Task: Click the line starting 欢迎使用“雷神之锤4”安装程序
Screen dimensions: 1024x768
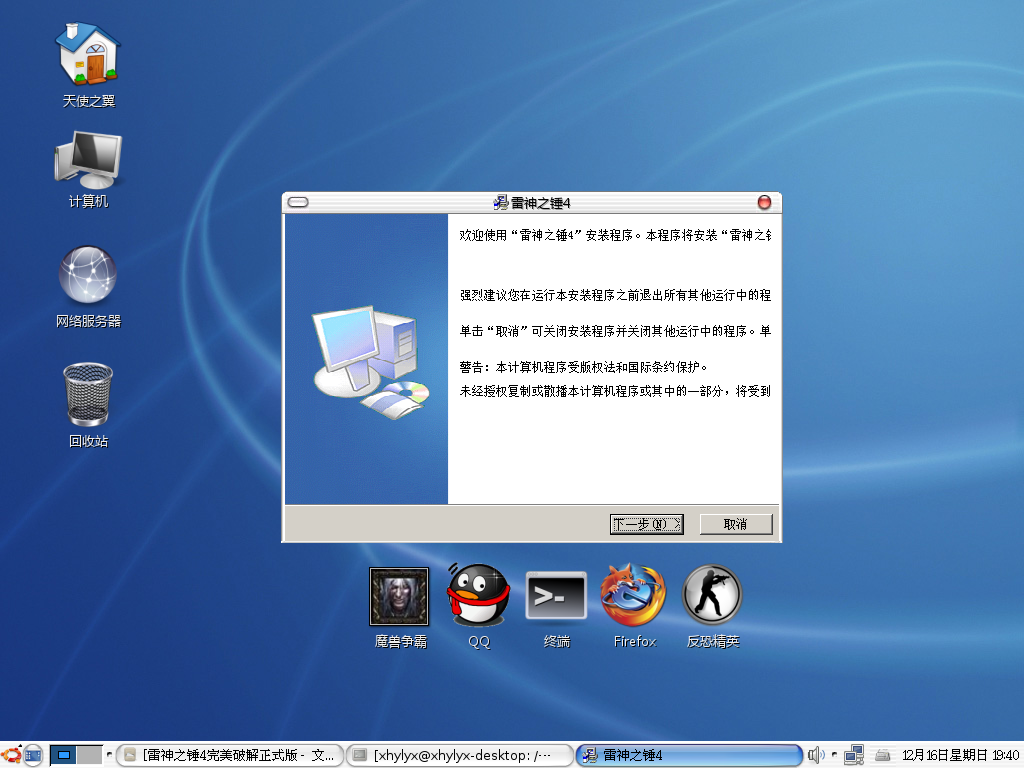Action: point(615,235)
